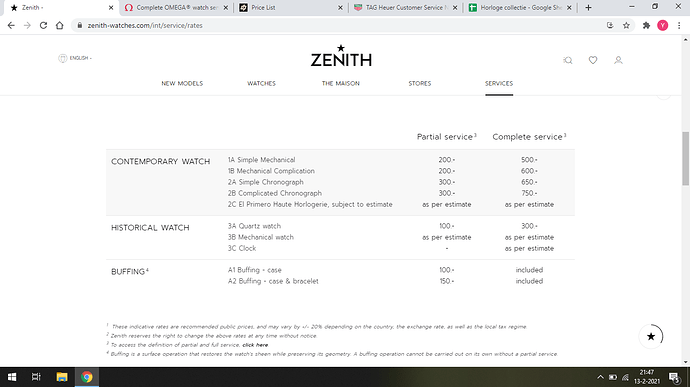Switch to the Price List tab
Screen dimensions: 690x387
click(290, 7)
